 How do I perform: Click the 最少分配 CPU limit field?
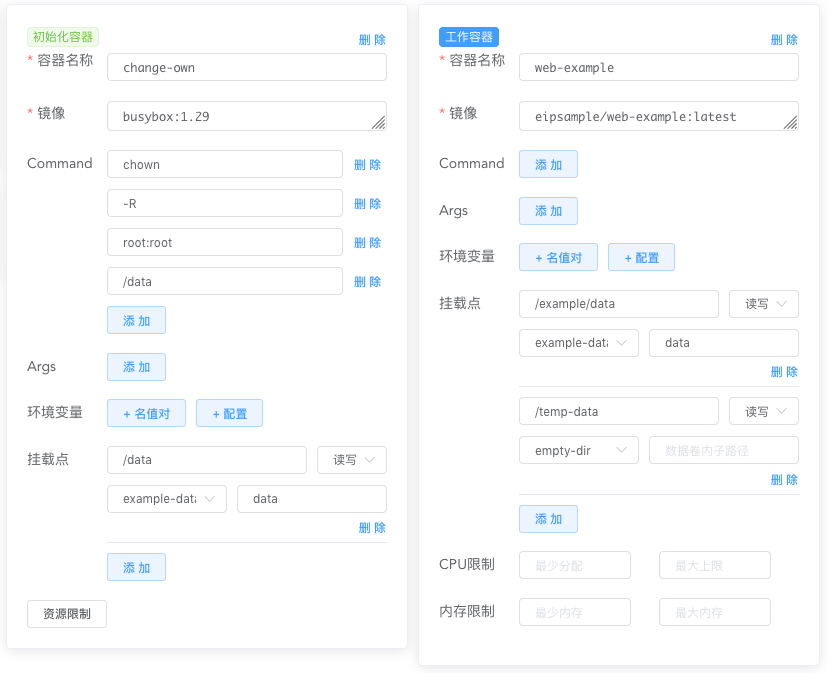[x=574, y=565]
